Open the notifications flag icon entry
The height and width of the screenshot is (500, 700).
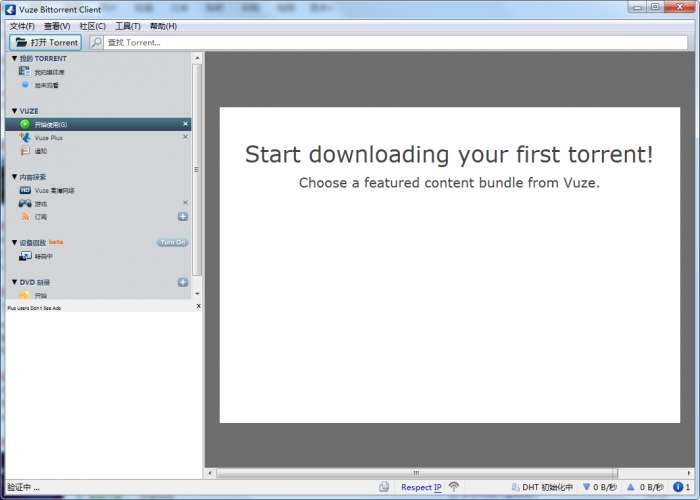tap(25, 151)
